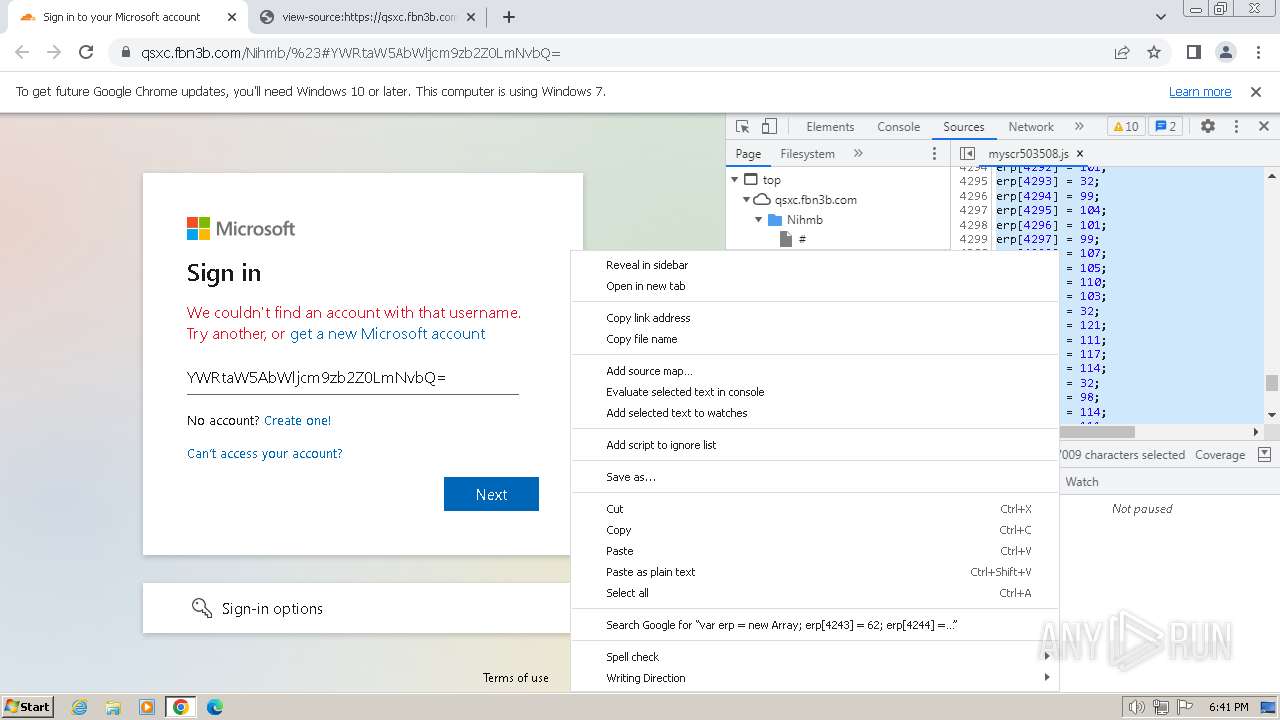Click the browser back arrow

point(22,53)
